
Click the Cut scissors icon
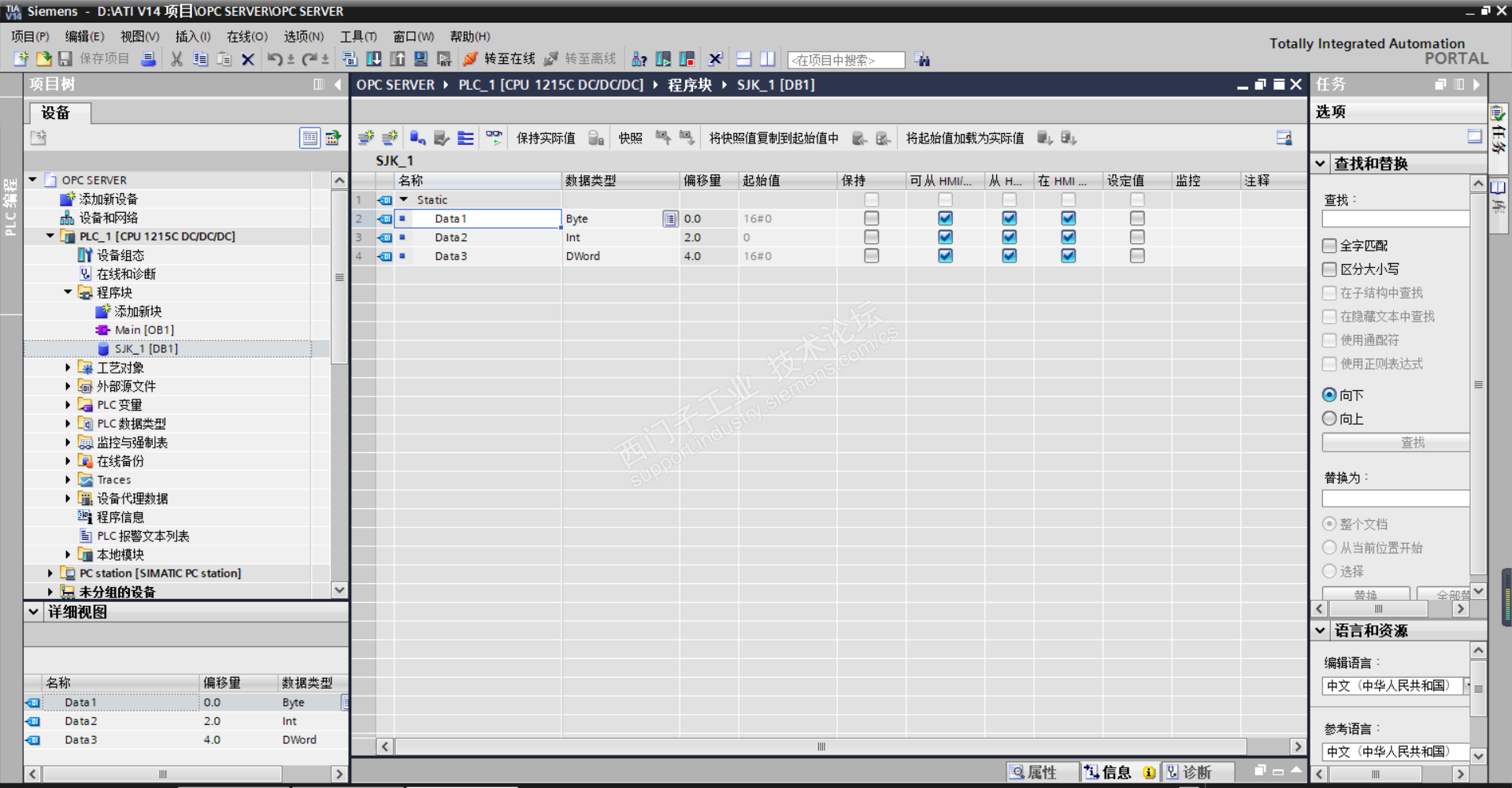177,59
